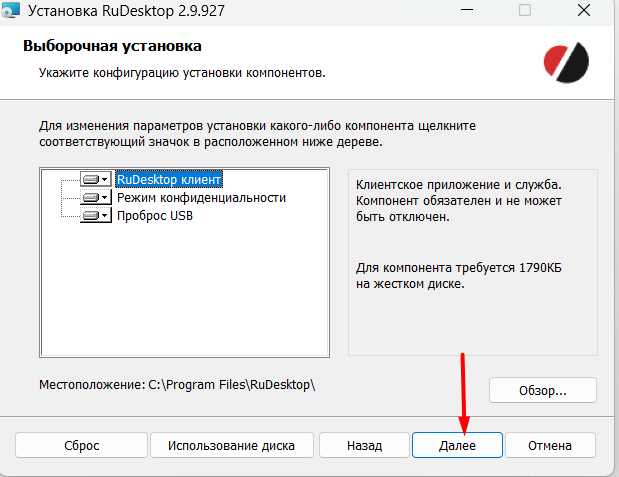The height and width of the screenshot is (477, 619).
Task: Open Использование диска disk usage
Action: [231, 445]
